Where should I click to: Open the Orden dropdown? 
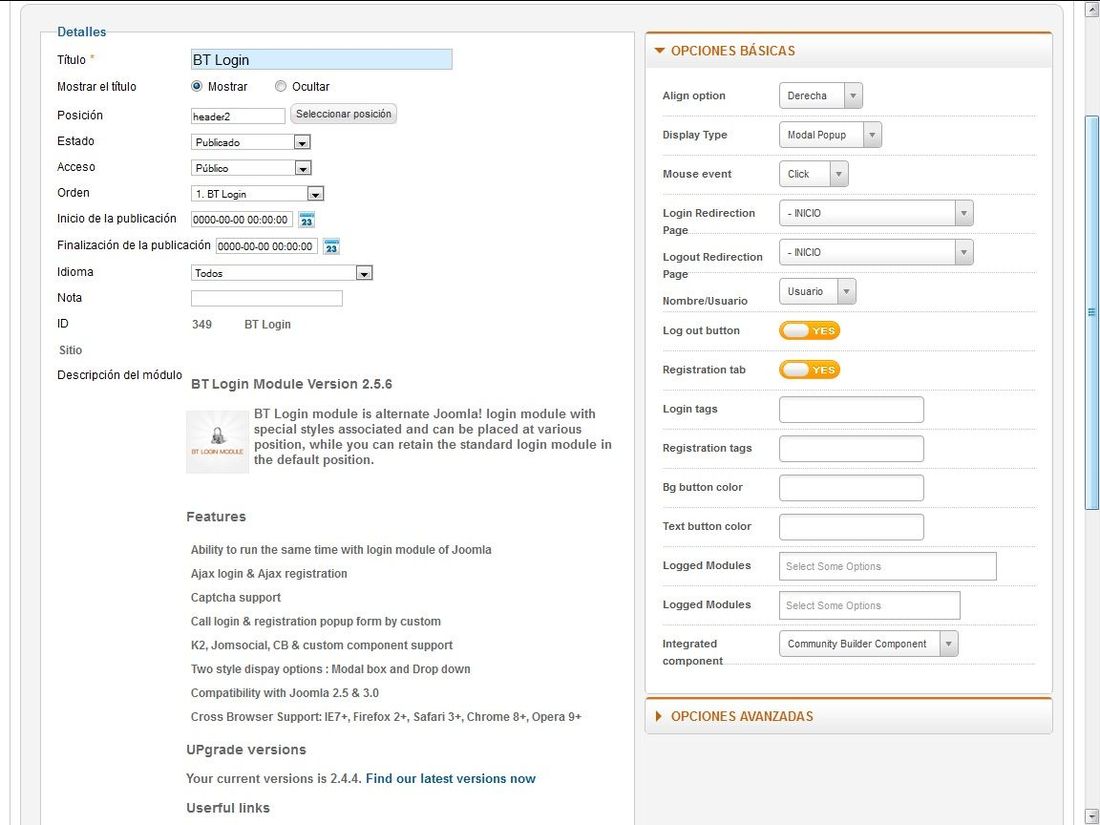pos(257,194)
